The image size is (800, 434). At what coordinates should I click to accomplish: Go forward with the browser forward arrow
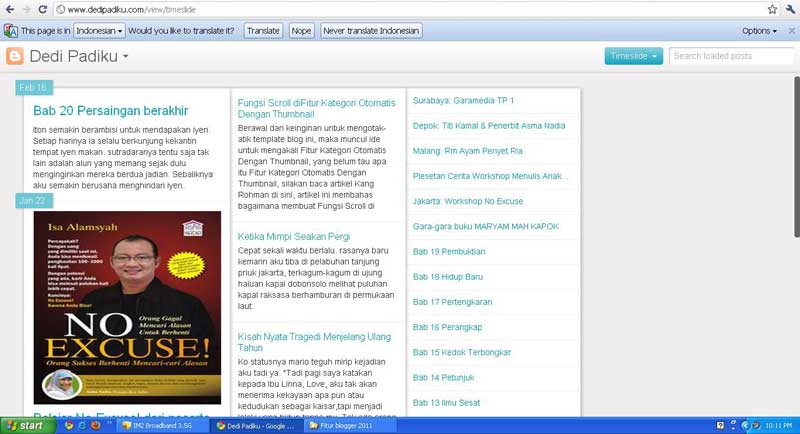click(x=26, y=9)
